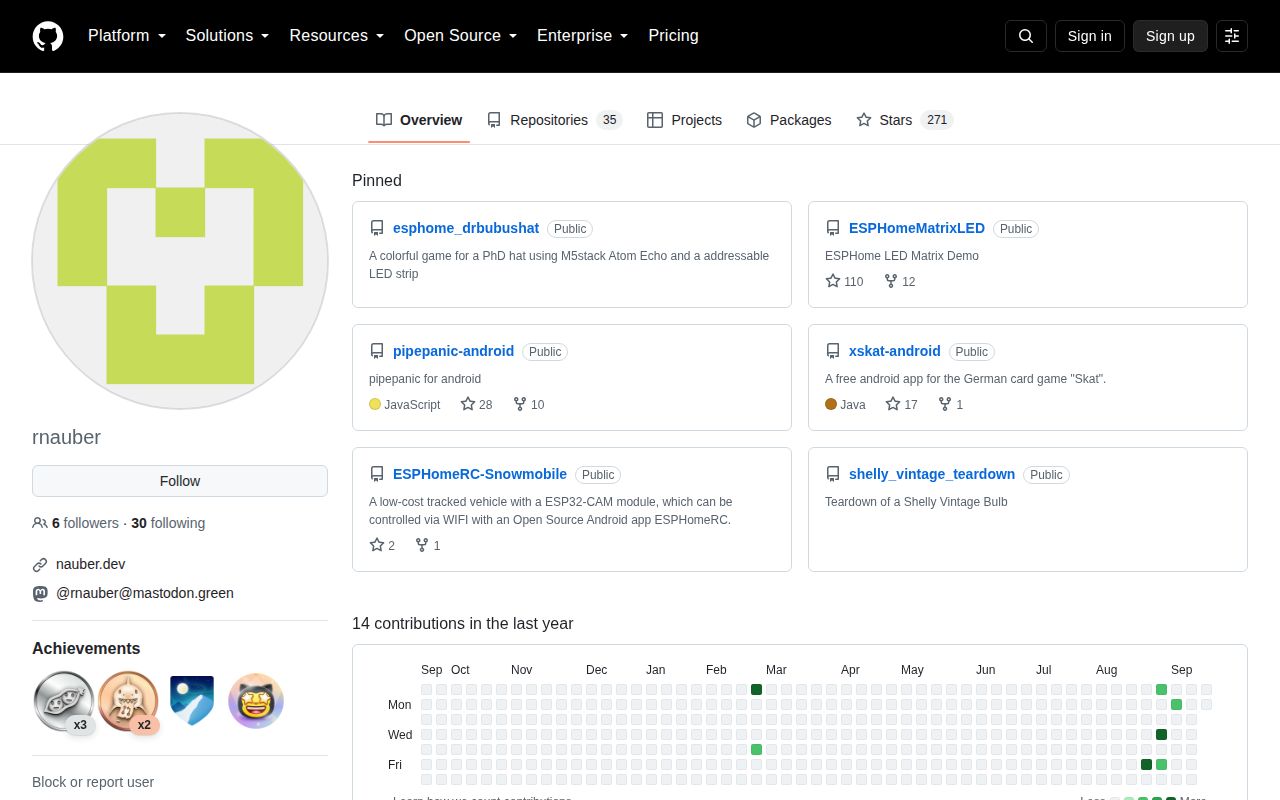Open the @rnauber@mastodon.green profile link
Image resolution: width=1280 pixels, height=800 pixels.
[x=145, y=593]
